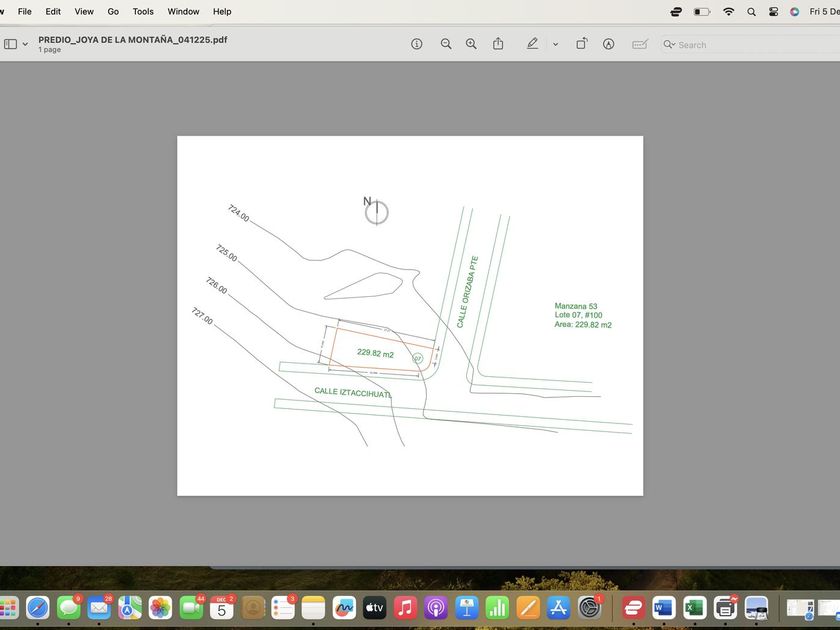Screen dimensions: 840x630
Task: Open the document info inspector
Action: (417, 44)
